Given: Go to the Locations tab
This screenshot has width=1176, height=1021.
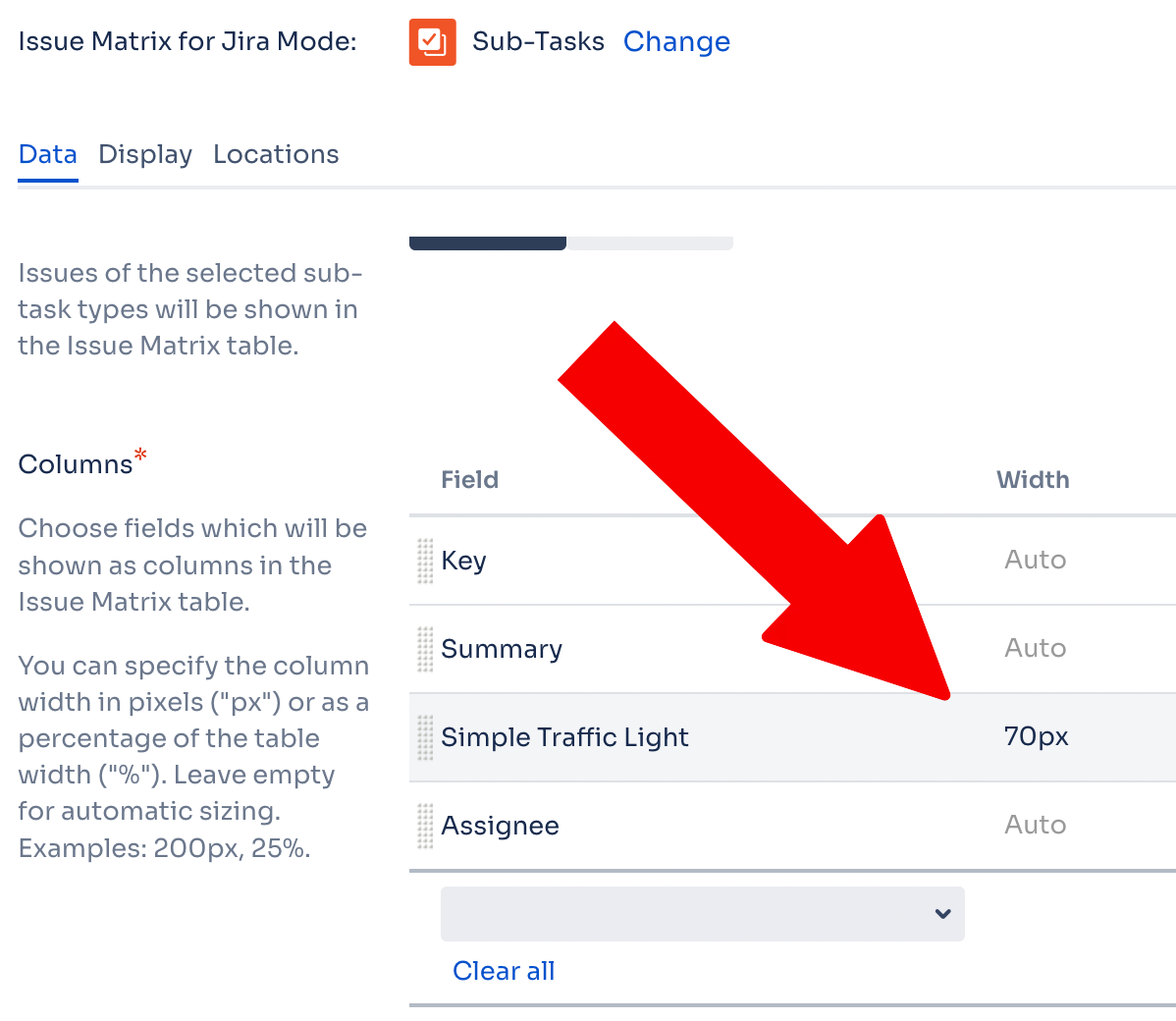Looking at the screenshot, I should click(276, 155).
